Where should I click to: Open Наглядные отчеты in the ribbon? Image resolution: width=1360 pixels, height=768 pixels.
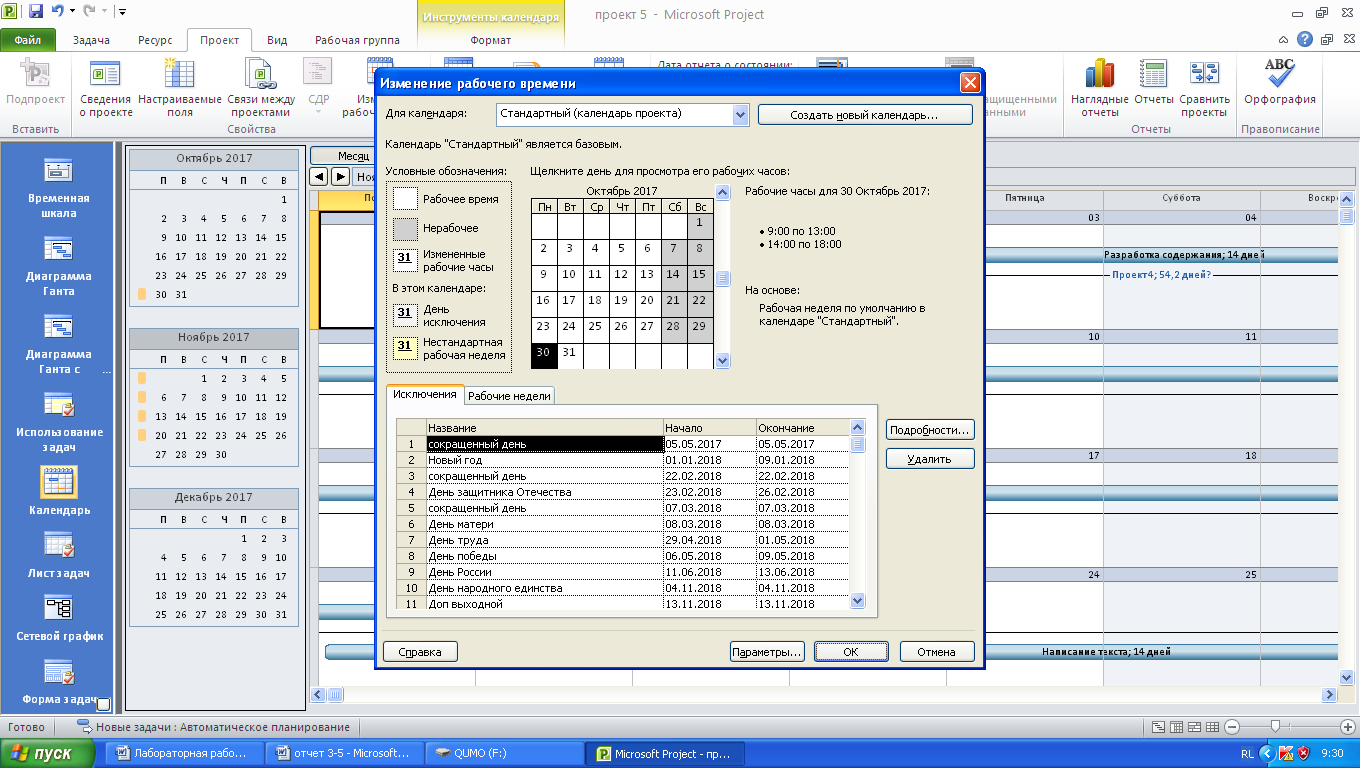(1099, 90)
